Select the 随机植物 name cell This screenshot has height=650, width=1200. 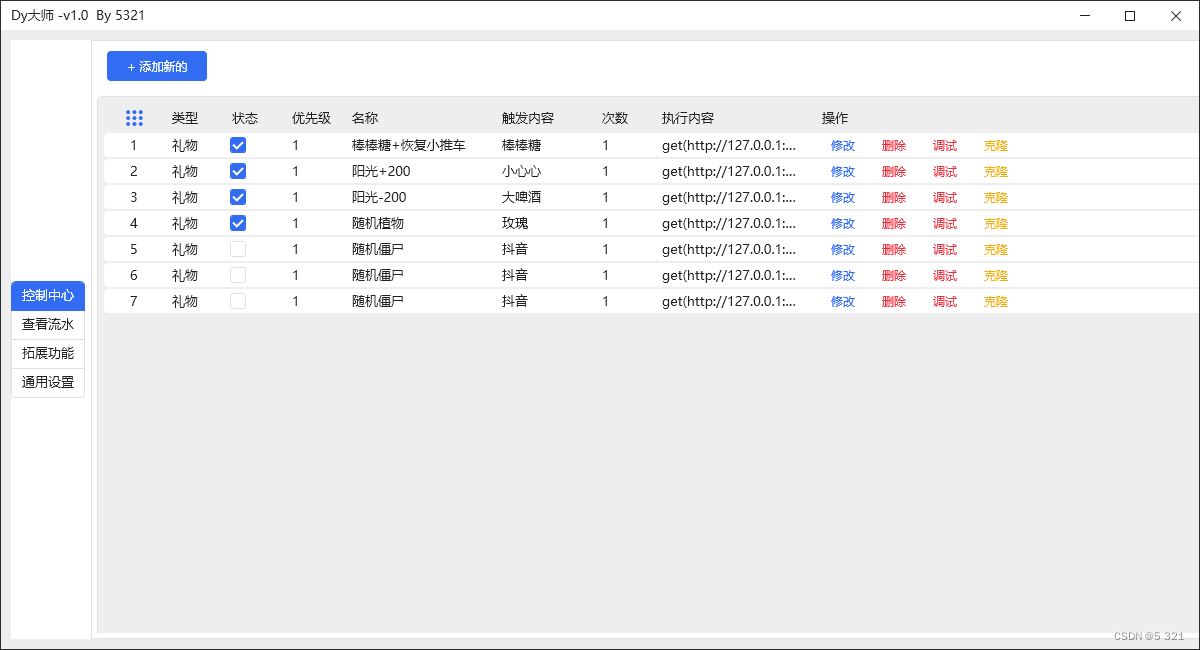378,223
